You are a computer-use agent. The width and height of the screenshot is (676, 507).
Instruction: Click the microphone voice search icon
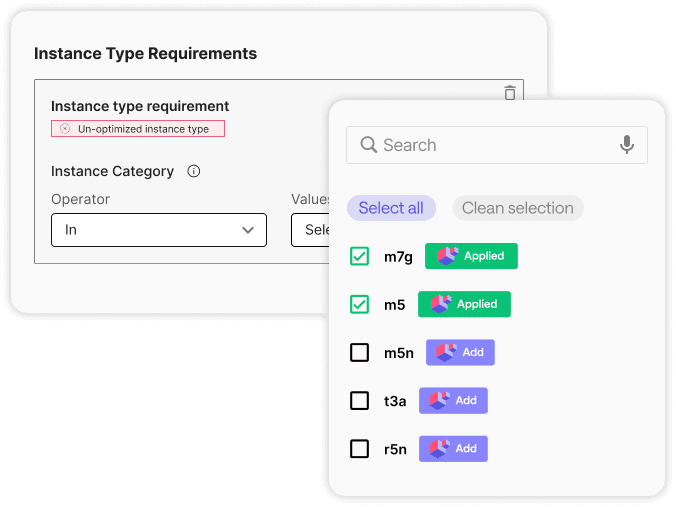tap(627, 145)
